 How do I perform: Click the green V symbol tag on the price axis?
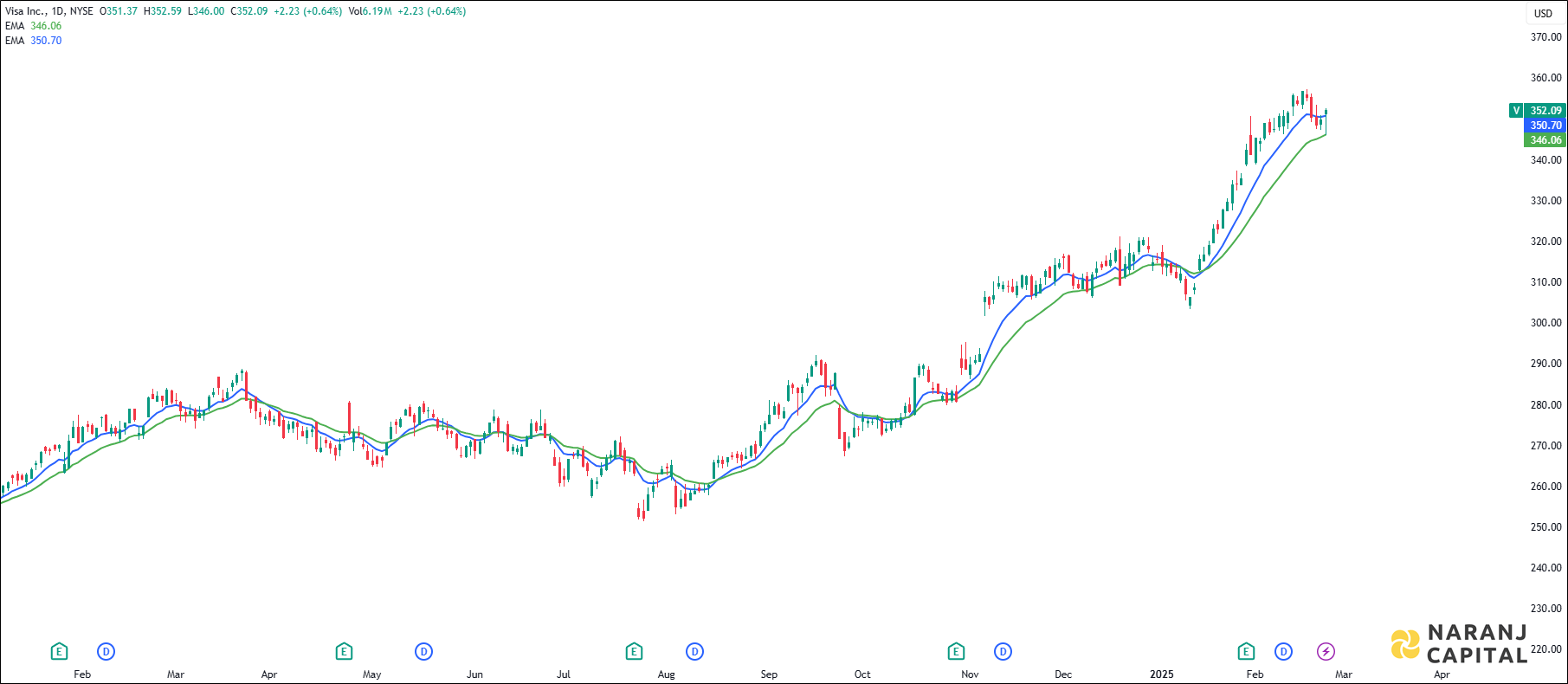(x=1516, y=110)
